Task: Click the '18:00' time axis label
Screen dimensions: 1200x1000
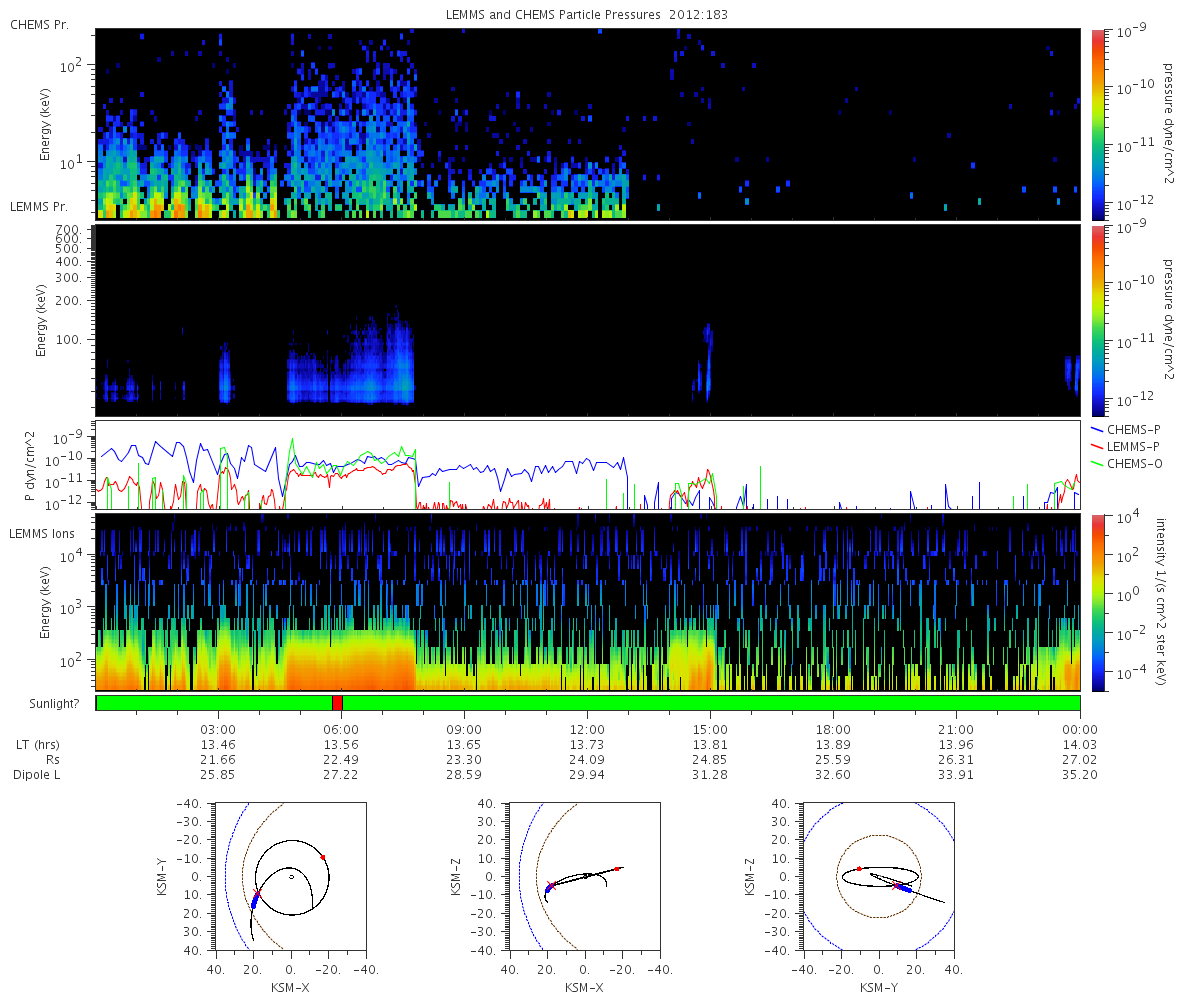Action: [x=833, y=730]
